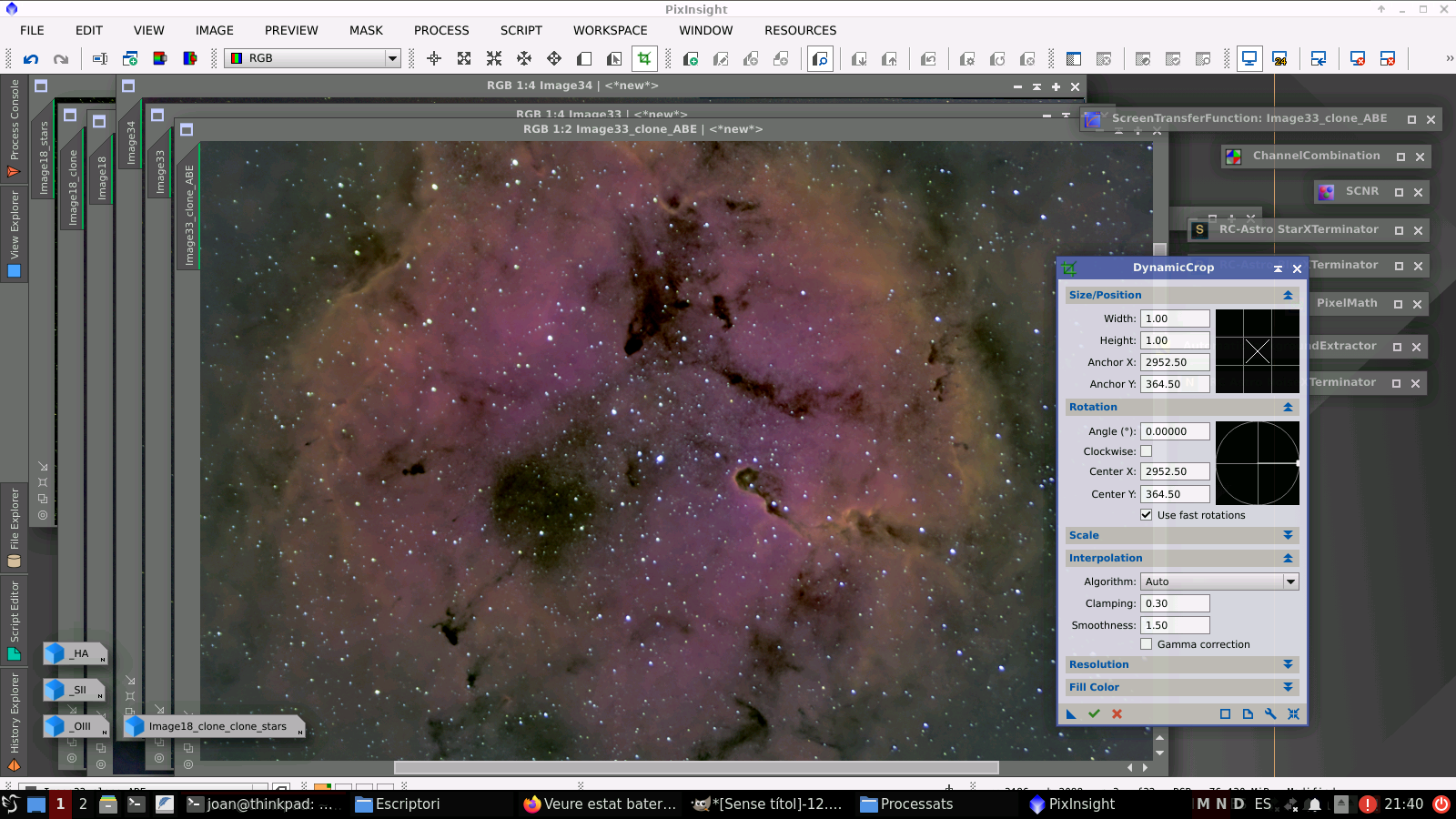Screen dimensions: 1456x819
Task: Open a new ScreenTransferFunction via STF toolbar icon
Action: pyautogui.click(x=1249, y=57)
